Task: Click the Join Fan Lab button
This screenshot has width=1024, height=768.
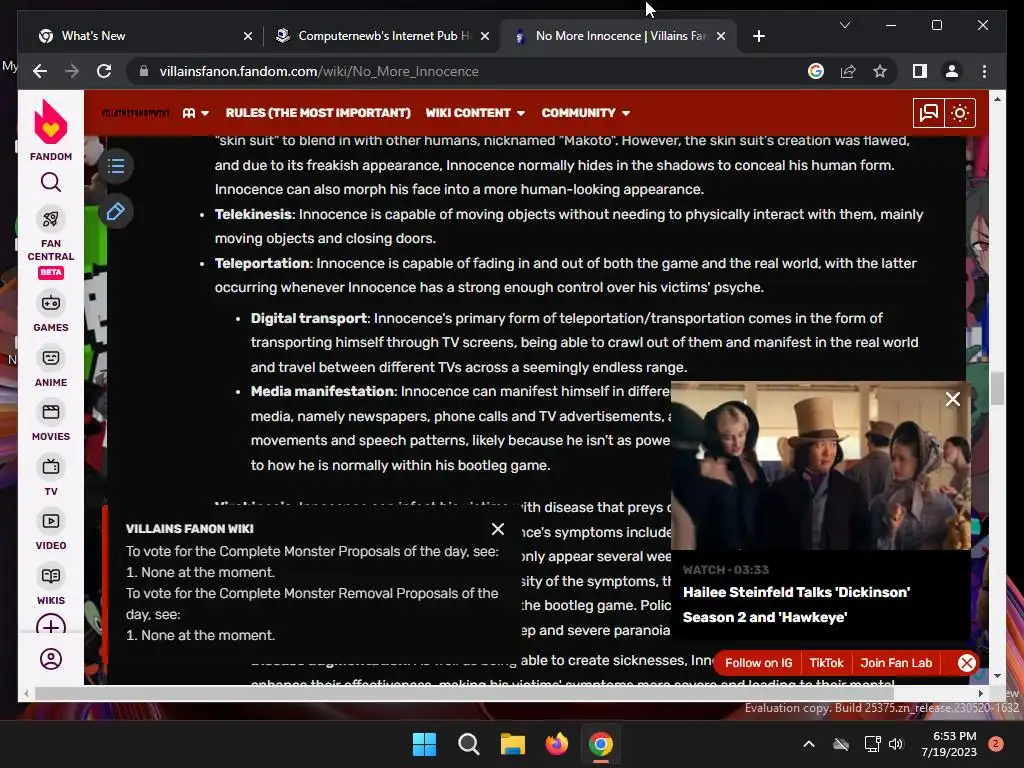Action: 896,663
